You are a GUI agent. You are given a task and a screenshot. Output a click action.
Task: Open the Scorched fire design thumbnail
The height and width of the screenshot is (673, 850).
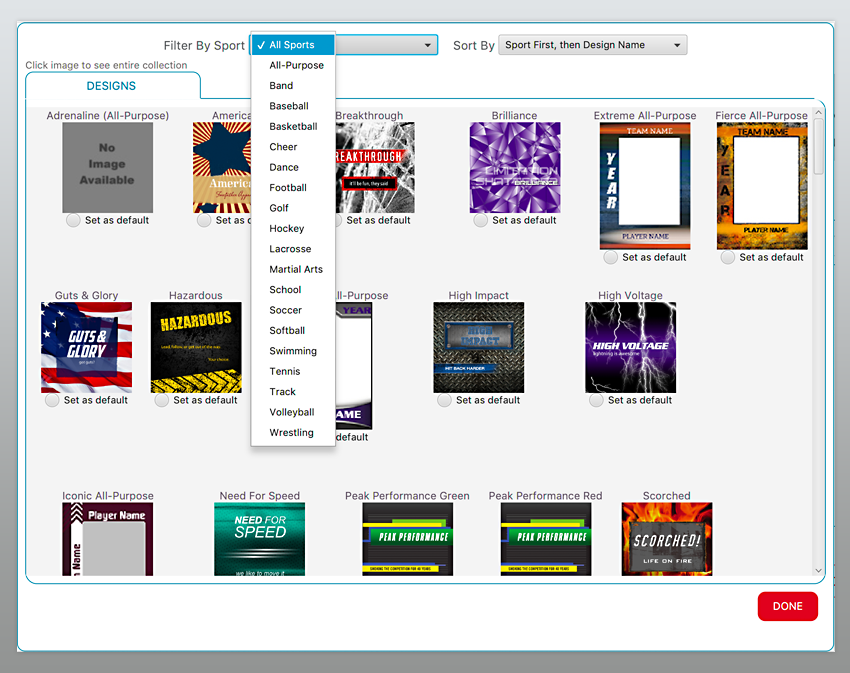pos(667,539)
